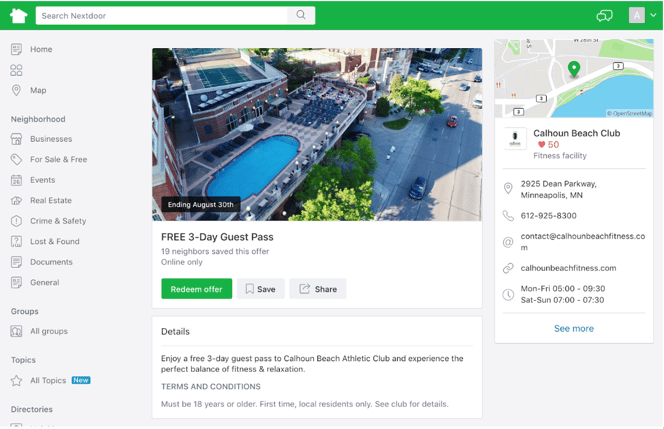Viewport: 664px width, 429px height.
Task: Click the Lost & Found icon
Action: tap(16, 241)
